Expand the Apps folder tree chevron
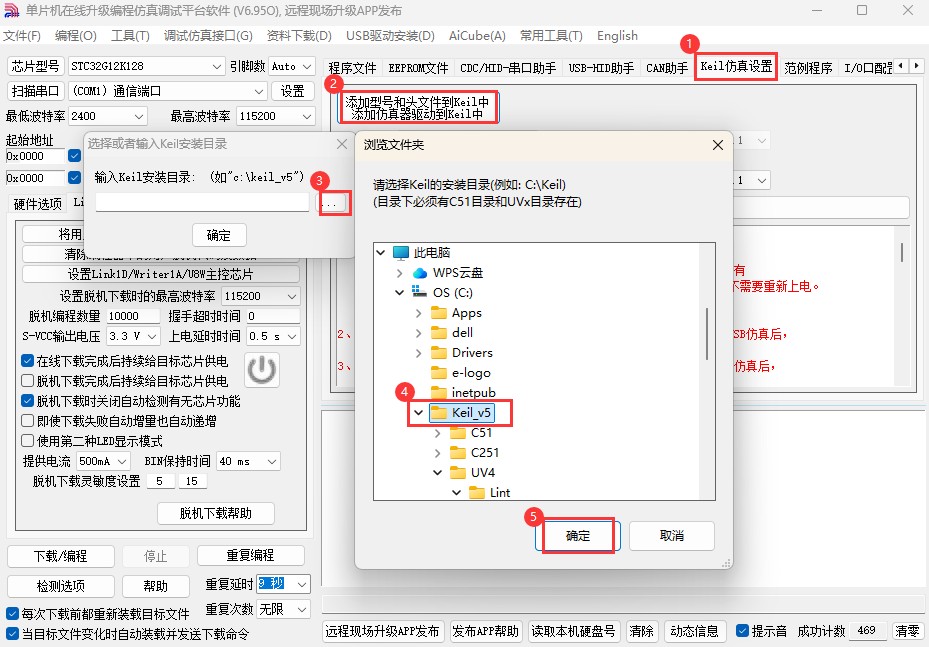The width and height of the screenshot is (929, 647). coord(418,313)
